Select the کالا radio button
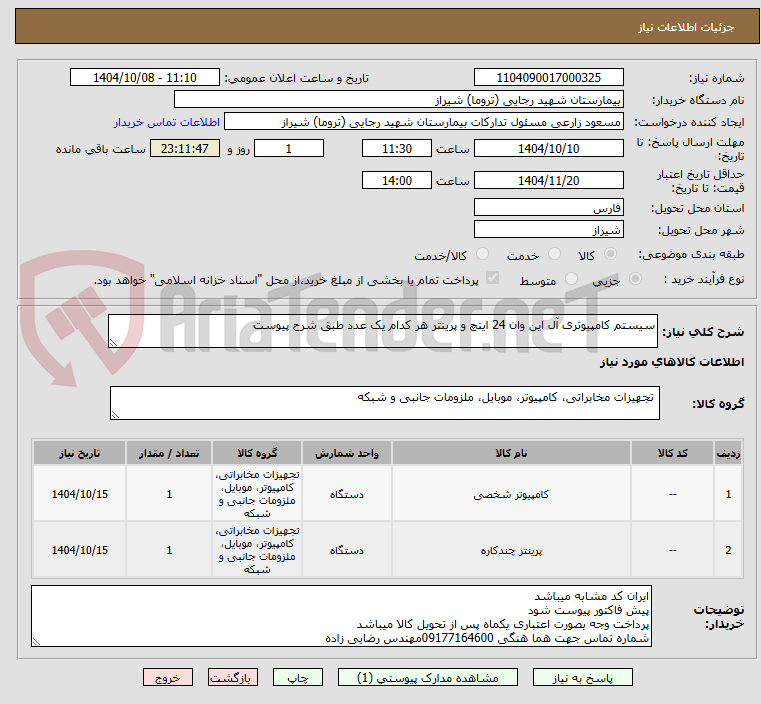 click(x=611, y=254)
